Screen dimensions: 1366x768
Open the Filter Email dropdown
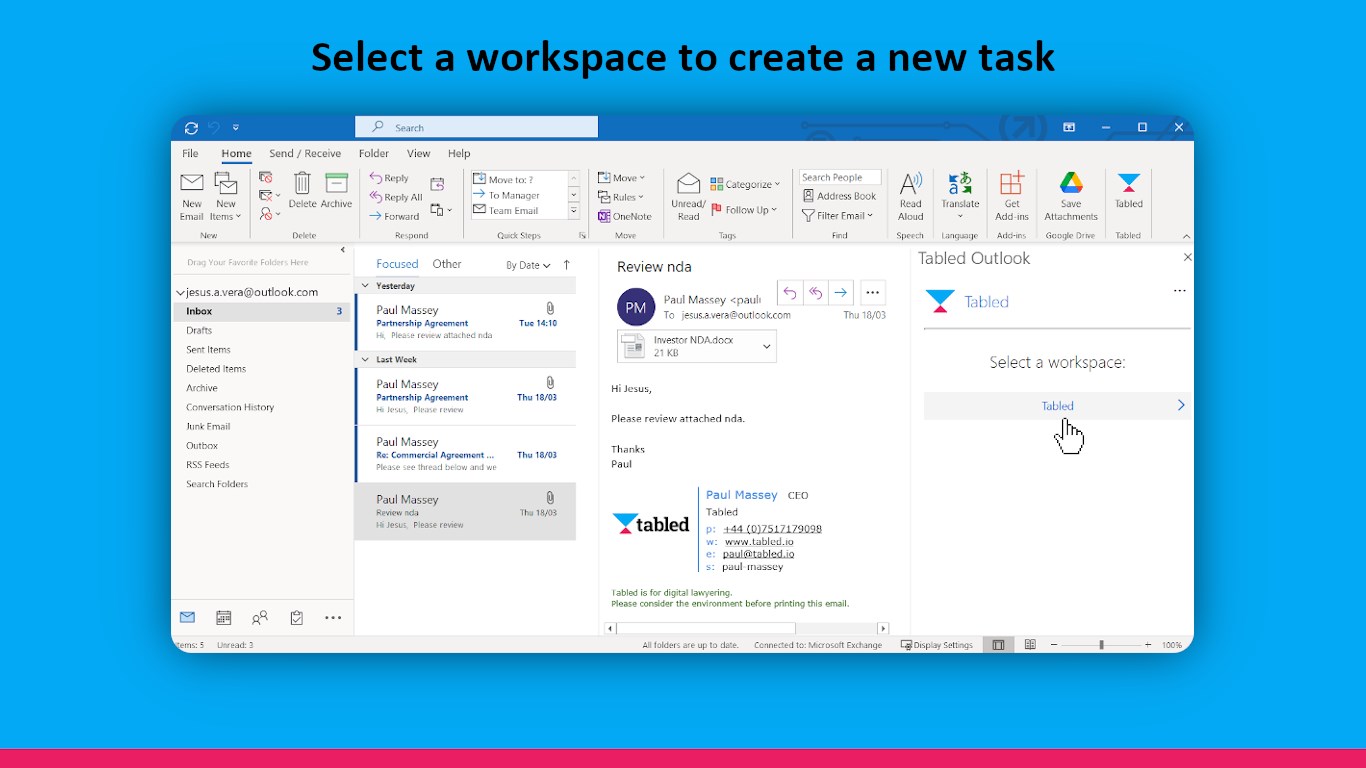[x=838, y=215]
